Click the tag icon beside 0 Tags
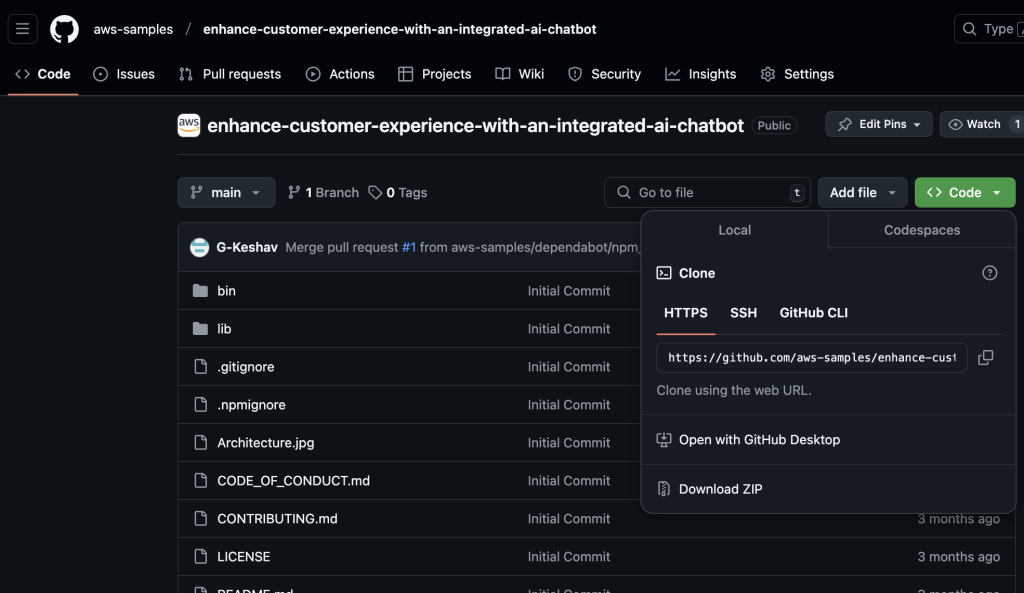The height and width of the screenshot is (593, 1024). (375, 193)
